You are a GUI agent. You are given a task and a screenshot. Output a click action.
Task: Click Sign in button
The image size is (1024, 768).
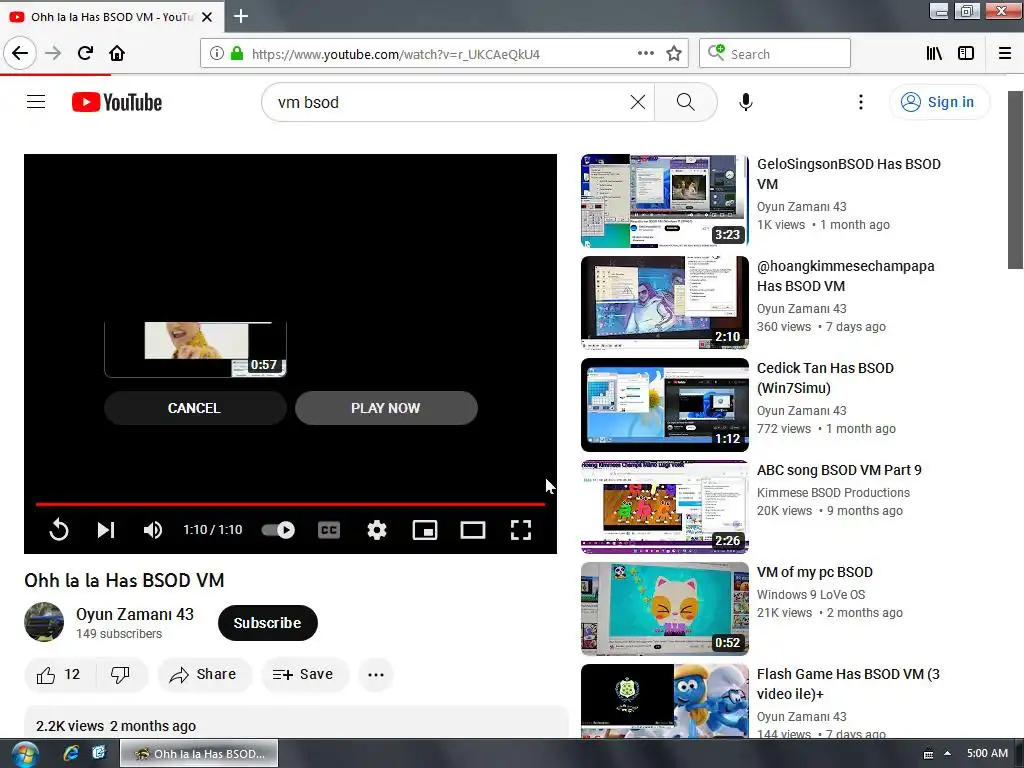(939, 102)
